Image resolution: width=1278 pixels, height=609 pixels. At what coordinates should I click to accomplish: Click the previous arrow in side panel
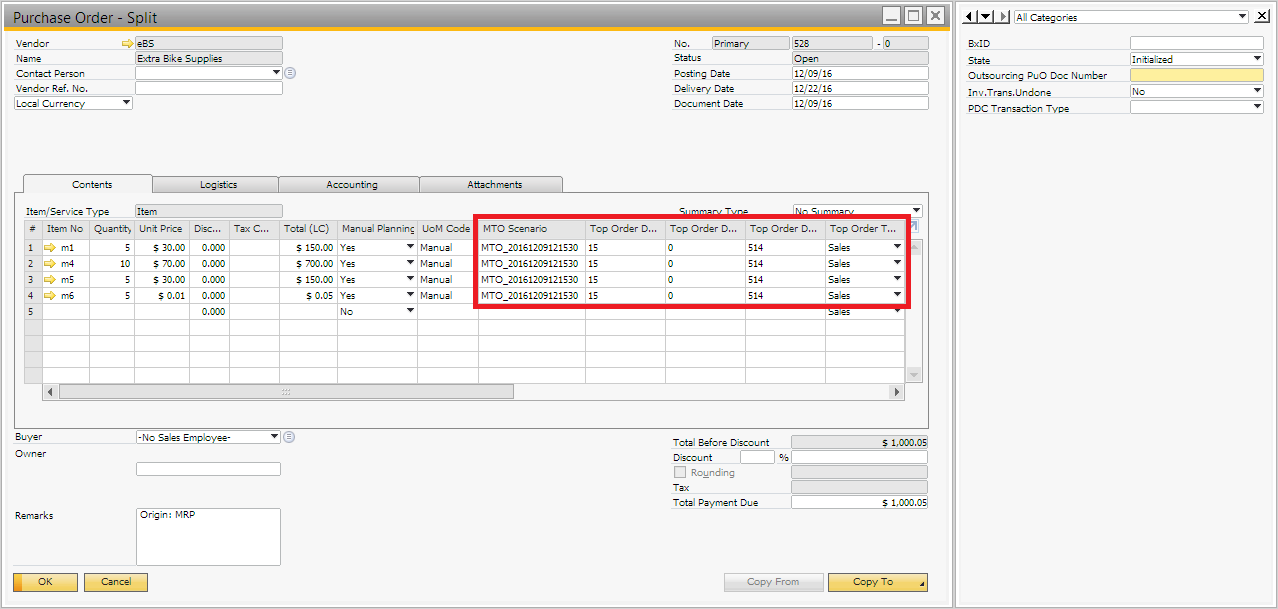click(970, 17)
